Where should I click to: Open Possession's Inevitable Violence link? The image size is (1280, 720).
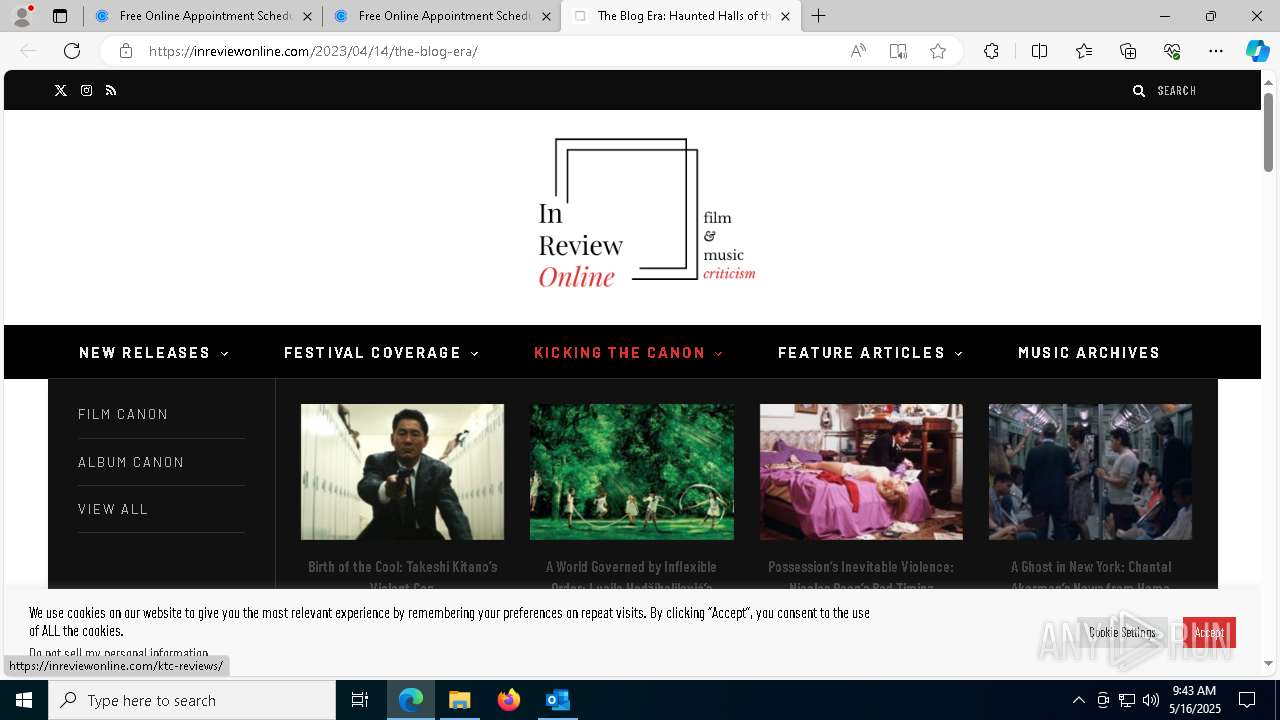861,577
